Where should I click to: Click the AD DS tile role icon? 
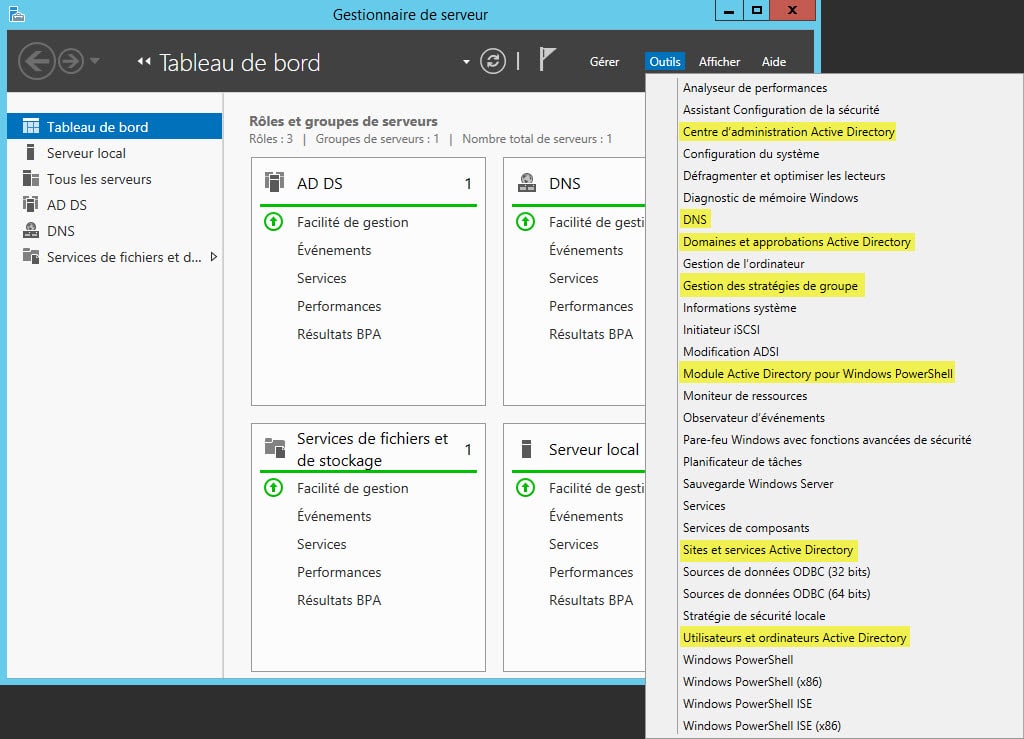[274, 182]
